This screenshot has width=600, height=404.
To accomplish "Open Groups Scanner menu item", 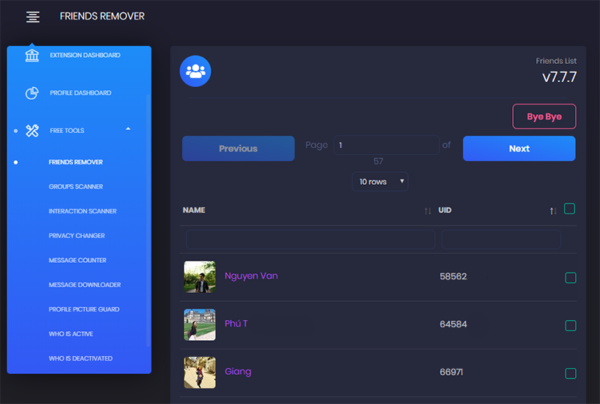I will click(x=75, y=187).
